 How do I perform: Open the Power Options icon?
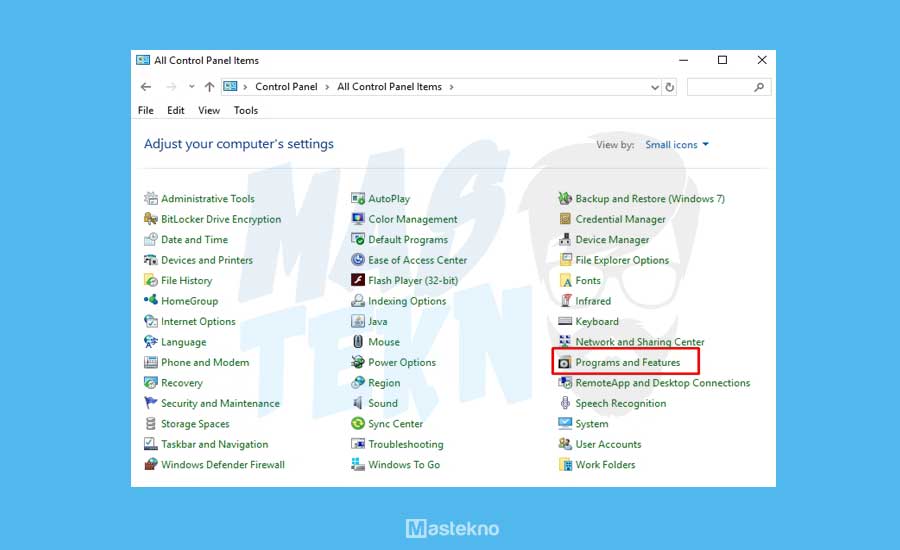pyautogui.click(x=358, y=362)
